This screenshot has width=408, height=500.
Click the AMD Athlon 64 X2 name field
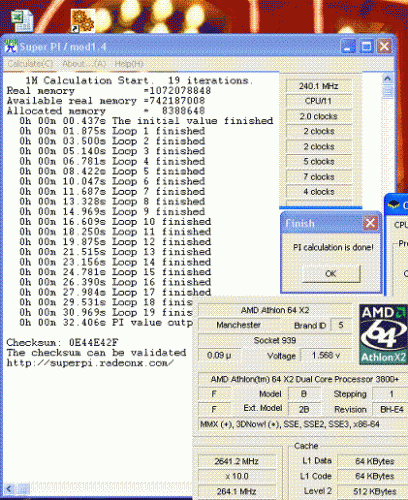pyautogui.click(x=275, y=310)
